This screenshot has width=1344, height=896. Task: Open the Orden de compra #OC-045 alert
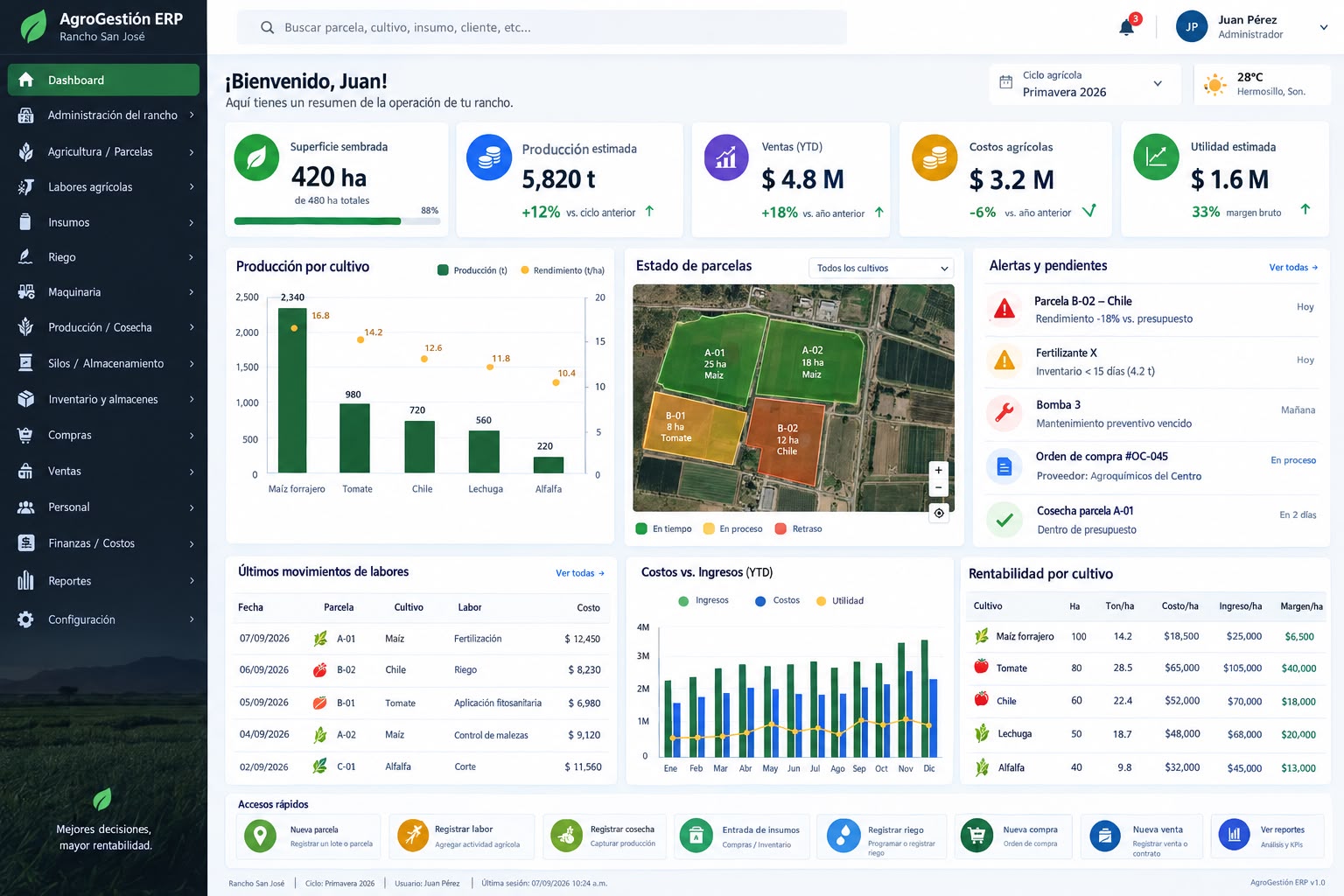(x=1153, y=466)
